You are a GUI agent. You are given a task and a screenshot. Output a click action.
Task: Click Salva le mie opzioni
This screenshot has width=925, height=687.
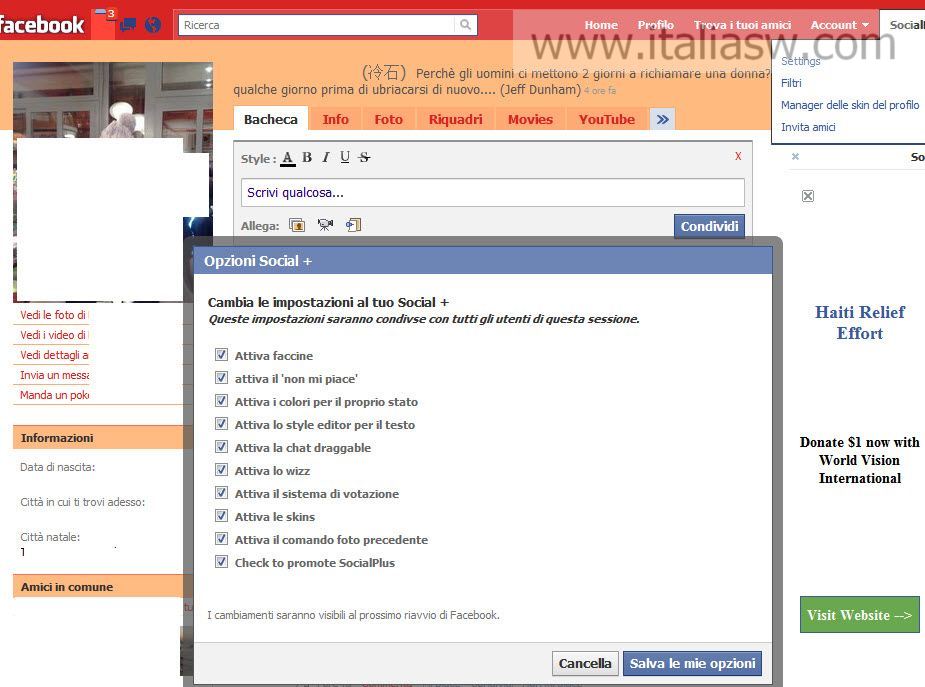pyautogui.click(x=693, y=663)
